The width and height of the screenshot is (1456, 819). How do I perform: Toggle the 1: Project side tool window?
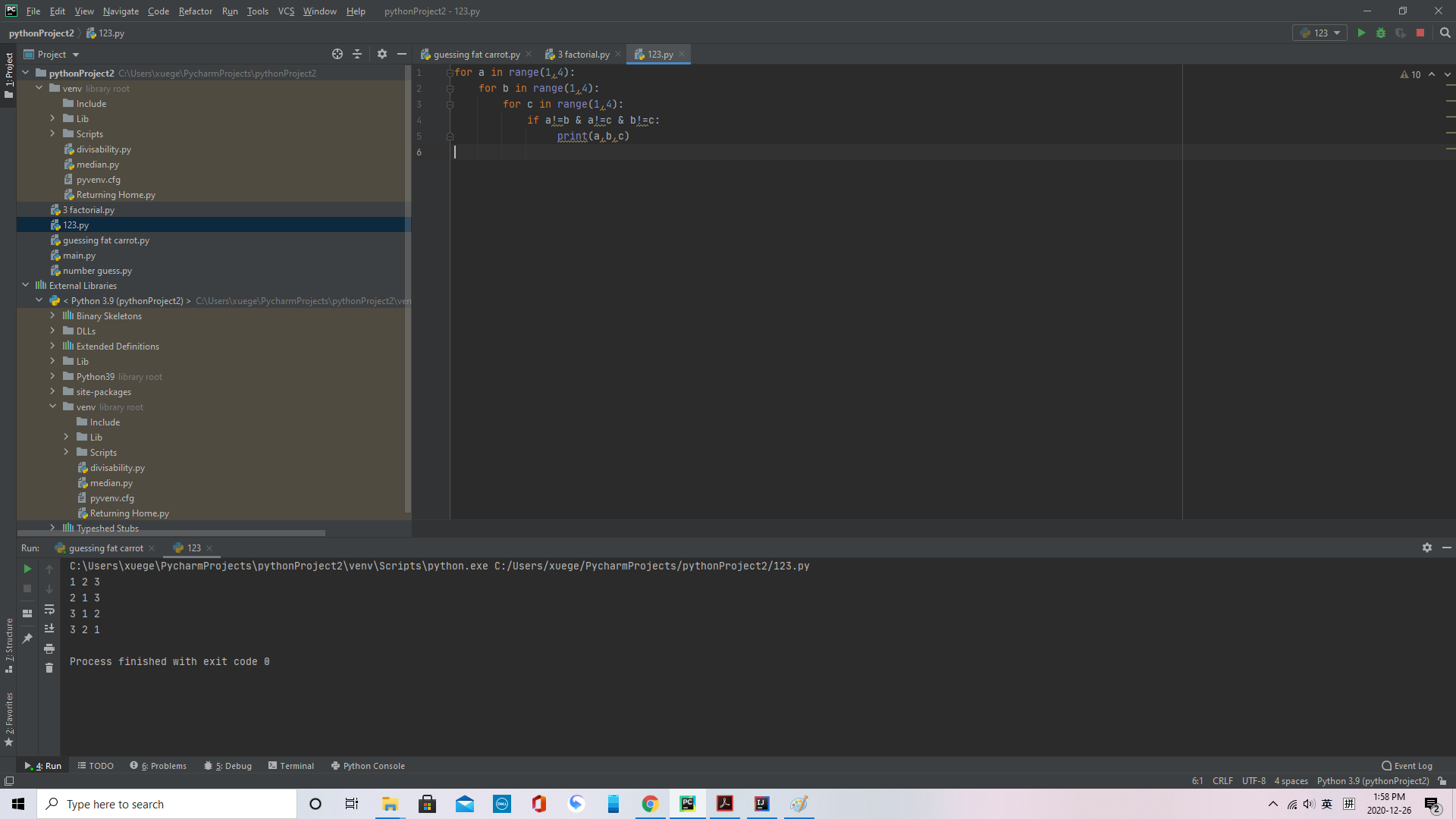[8, 75]
